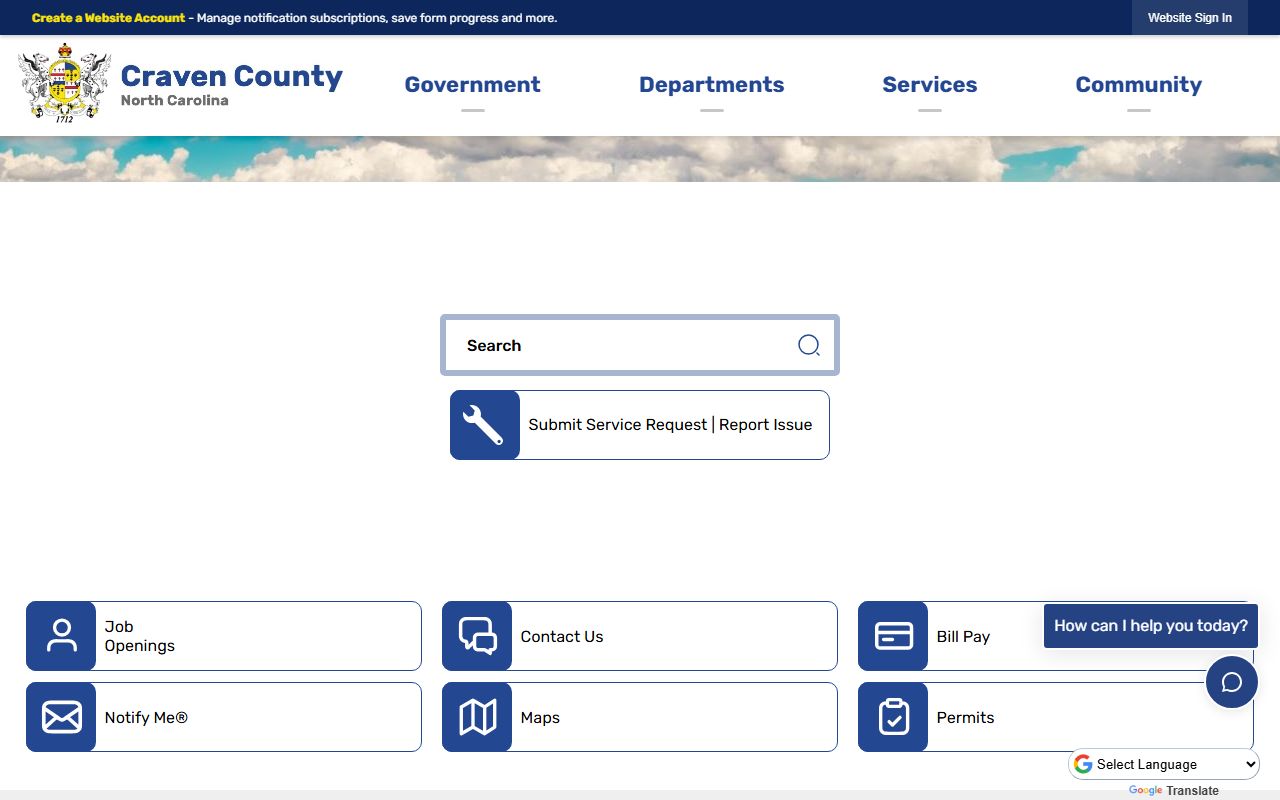Click the credit card Bill Pay icon
1280x800 pixels.
point(893,636)
